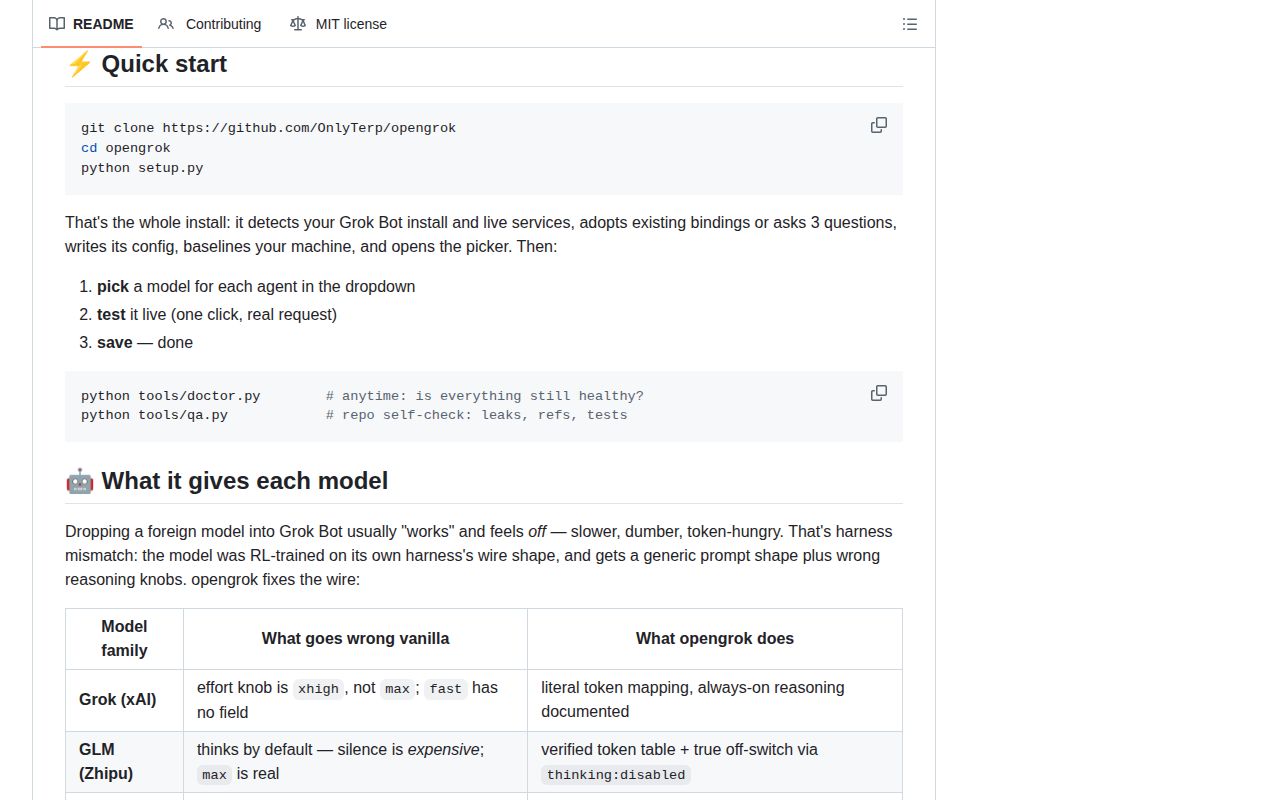Switch to the Contributing tab
1280x800 pixels.
tap(210, 24)
